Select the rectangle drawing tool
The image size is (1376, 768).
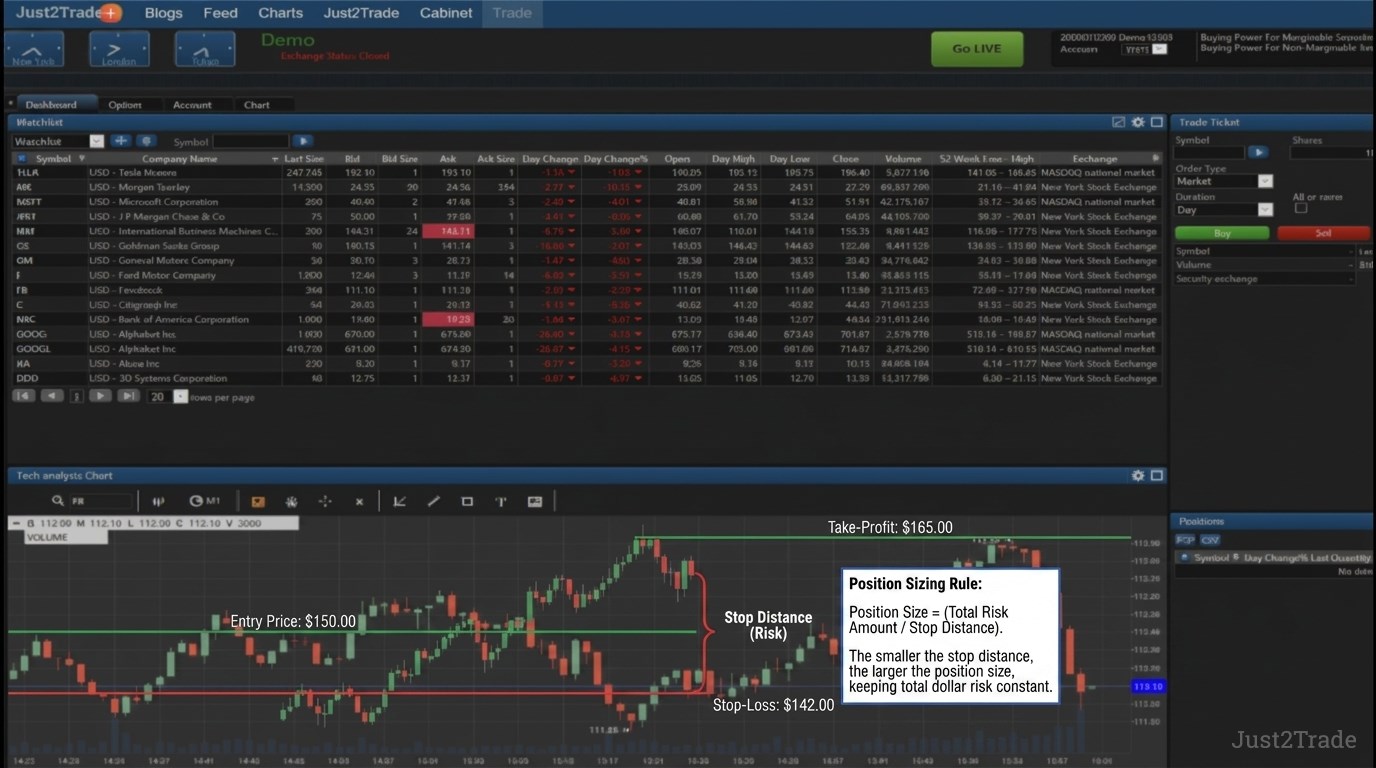(467, 501)
